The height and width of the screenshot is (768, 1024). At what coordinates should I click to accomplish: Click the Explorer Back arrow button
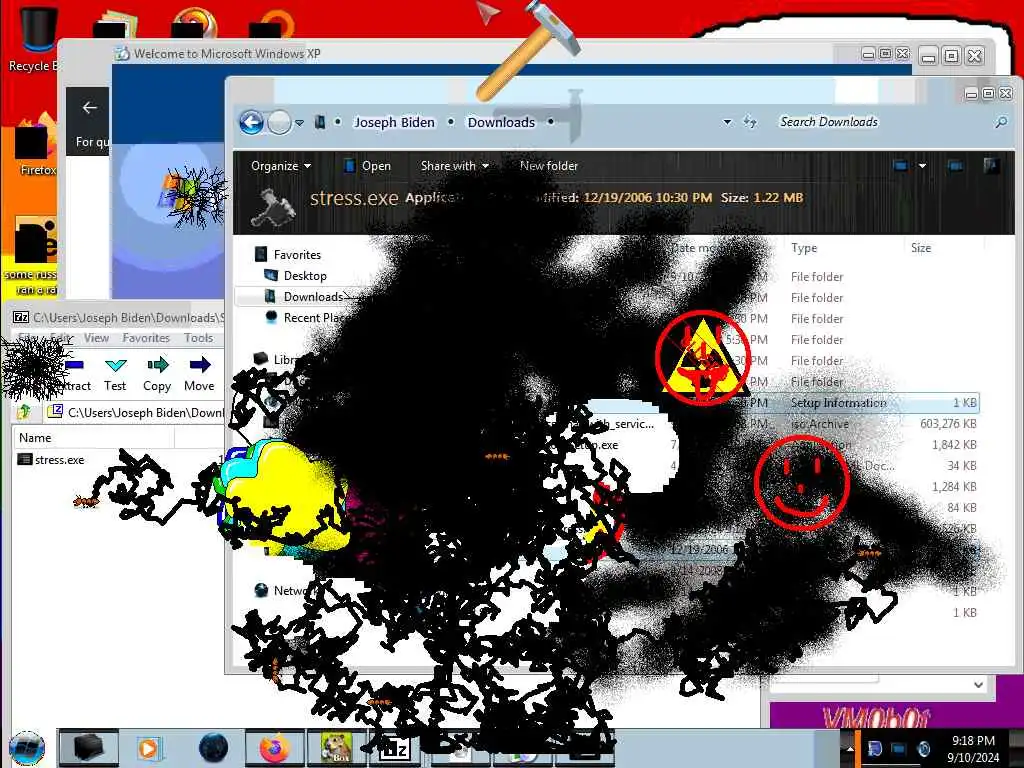point(251,122)
